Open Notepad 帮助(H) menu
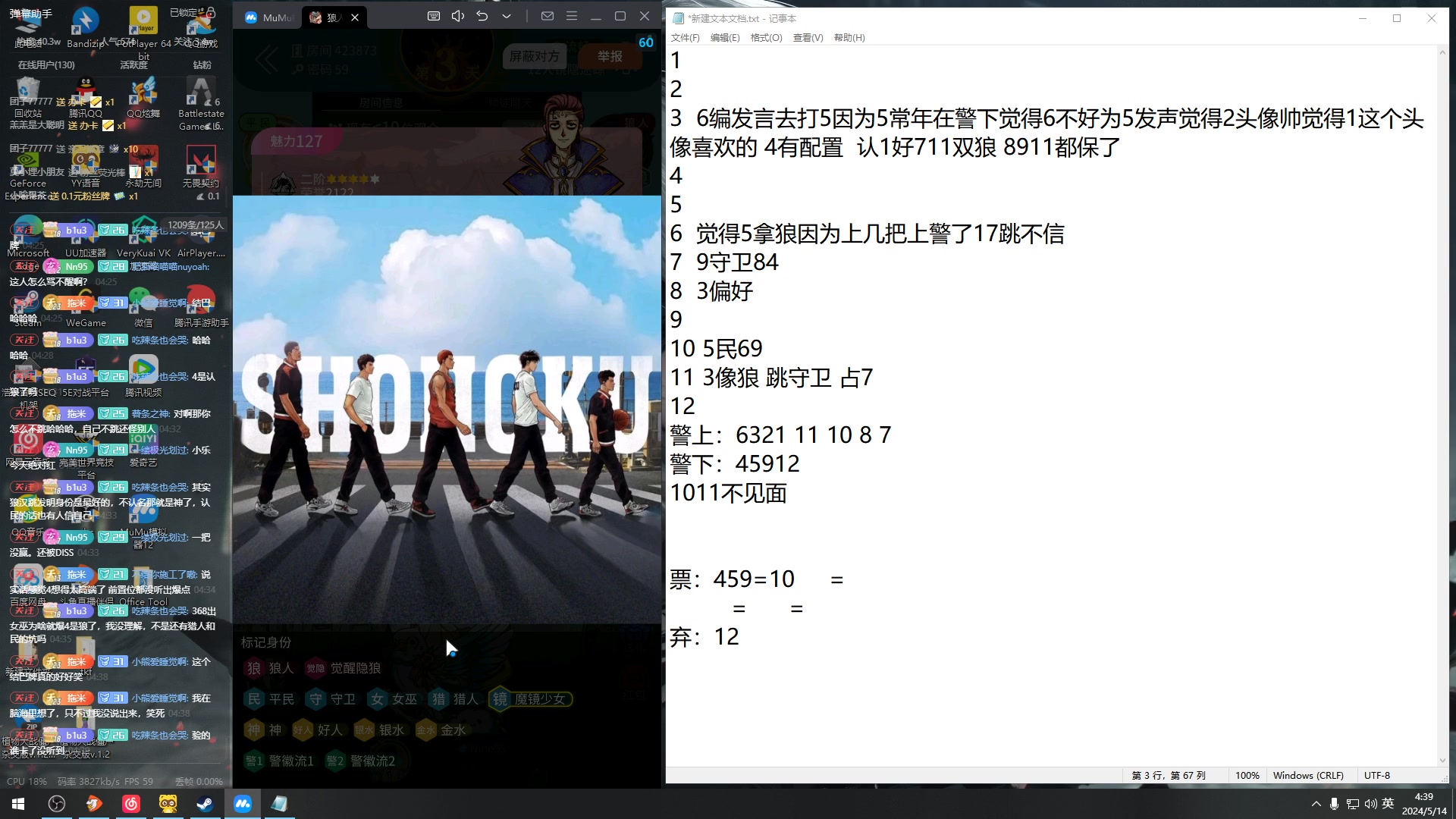1456x819 pixels. point(849,38)
